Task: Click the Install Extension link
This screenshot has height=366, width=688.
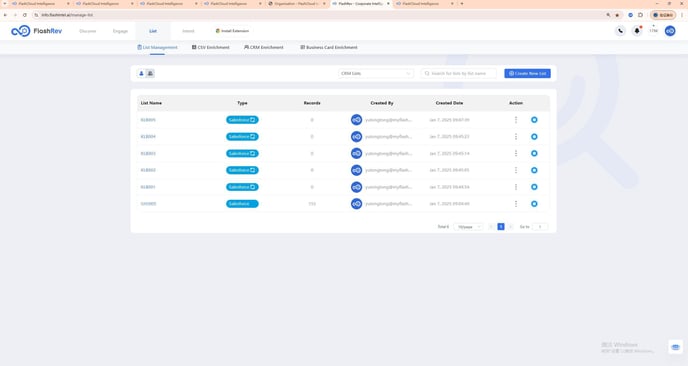Action: coord(232,31)
